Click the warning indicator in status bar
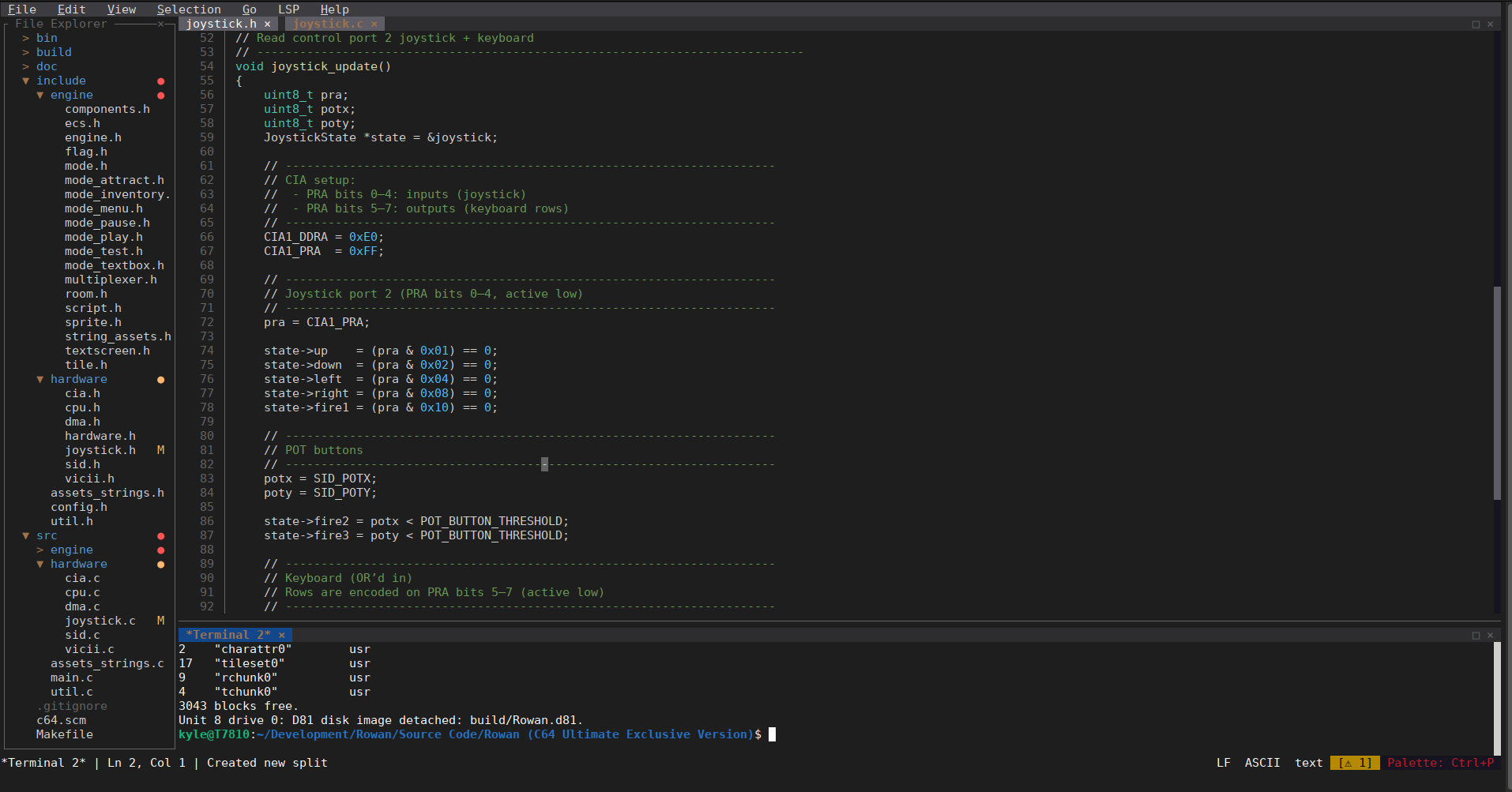Image resolution: width=1512 pixels, height=792 pixels. 1354,763
